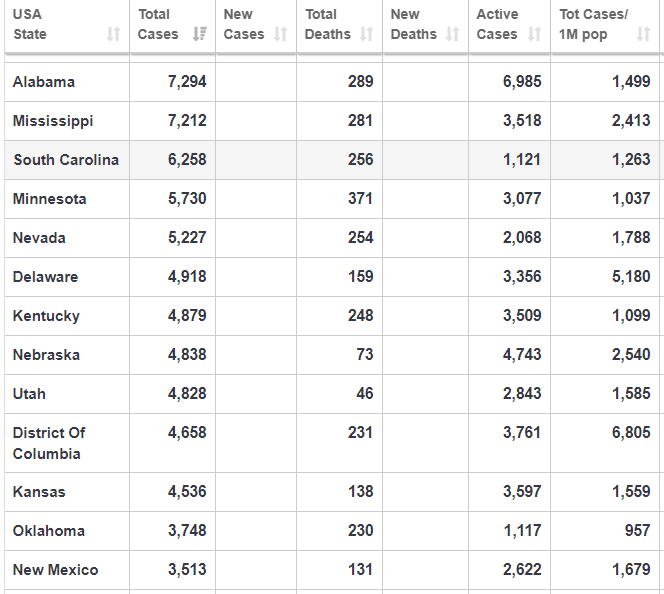Screen dimensions: 664x594
Task: Select Nebraska in the state list
Action: coord(47,355)
